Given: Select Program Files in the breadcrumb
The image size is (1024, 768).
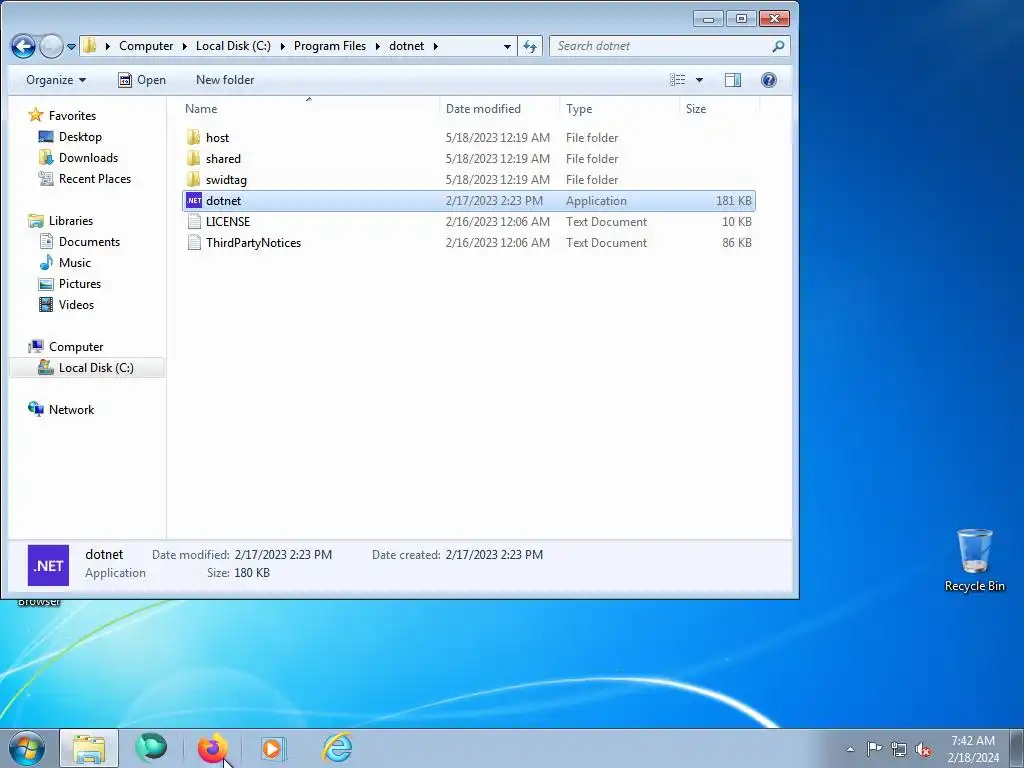Looking at the screenshot, I should pyautogui.click(x=330, y=46).
